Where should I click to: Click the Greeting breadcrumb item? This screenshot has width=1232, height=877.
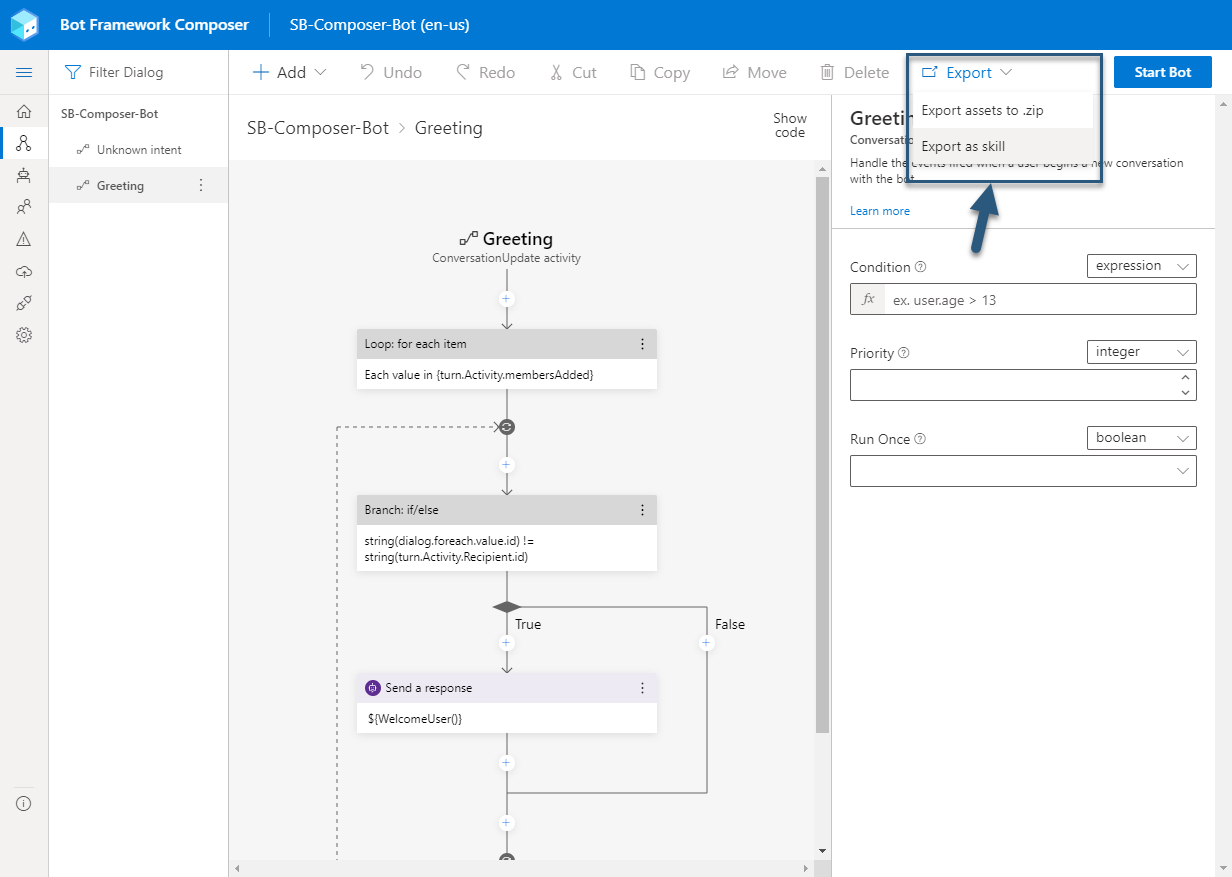(448, 128)
